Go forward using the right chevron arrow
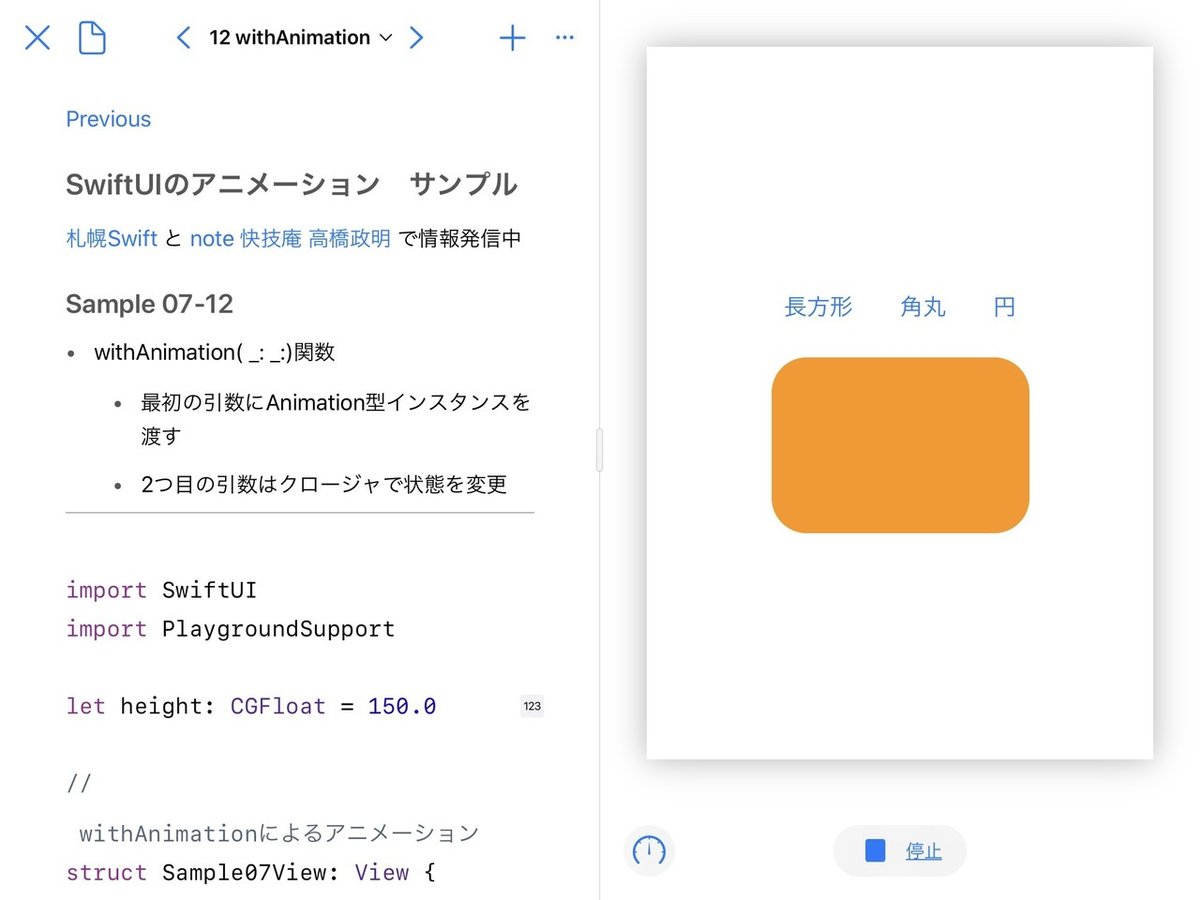 417,37
